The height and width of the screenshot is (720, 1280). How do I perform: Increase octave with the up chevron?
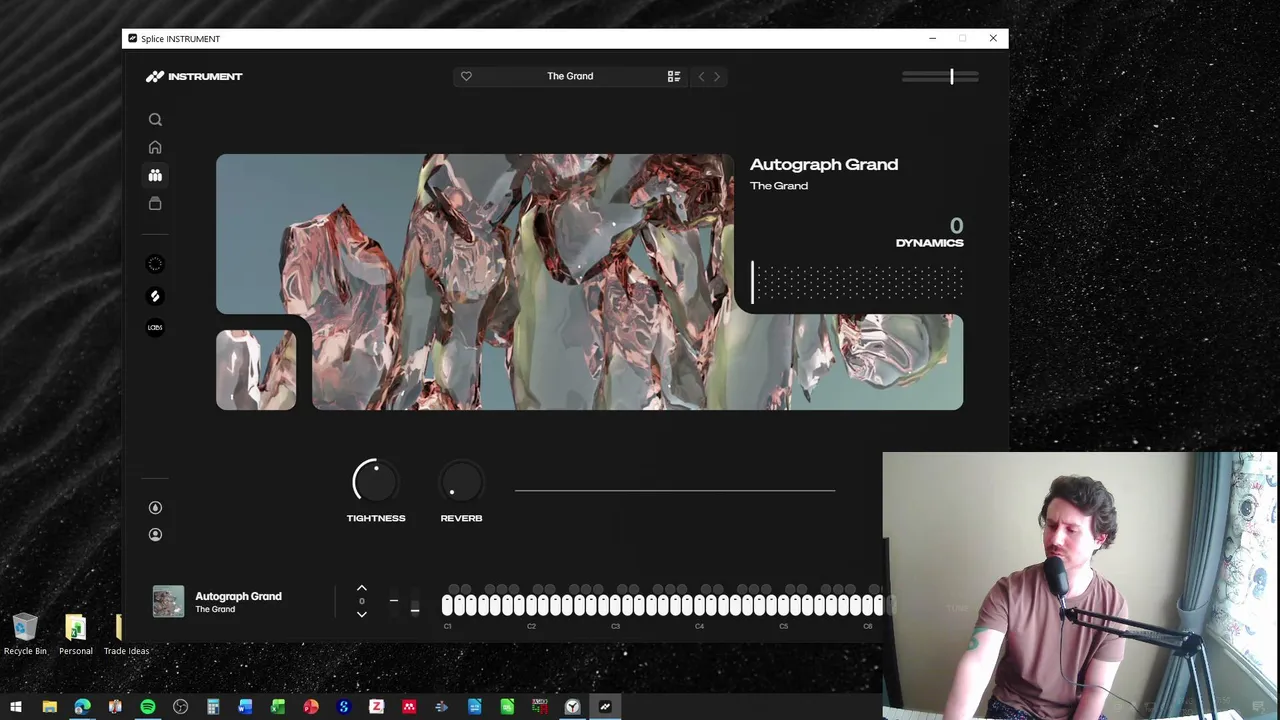(x=362, y=589)
